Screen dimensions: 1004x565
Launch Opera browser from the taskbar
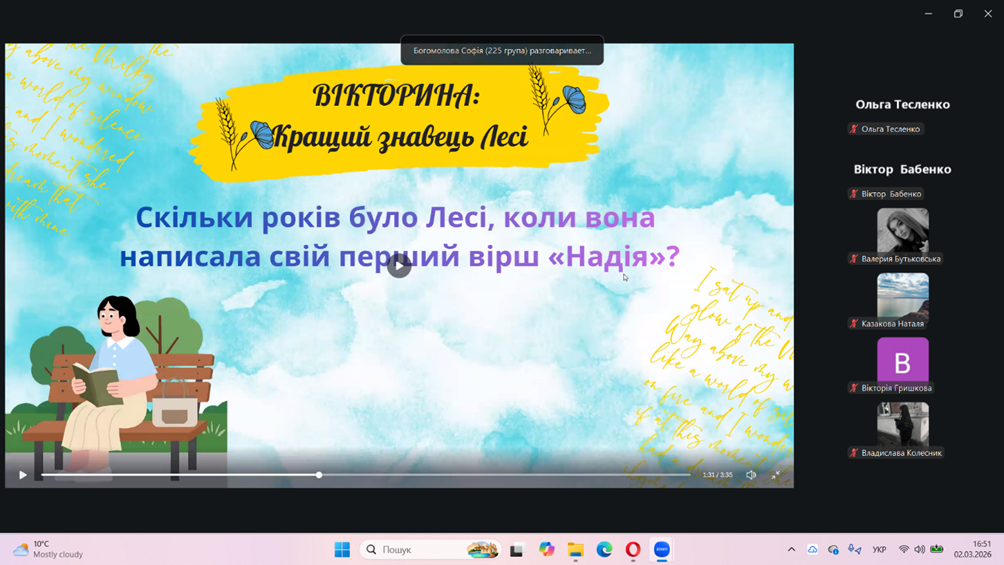[633, 549]
